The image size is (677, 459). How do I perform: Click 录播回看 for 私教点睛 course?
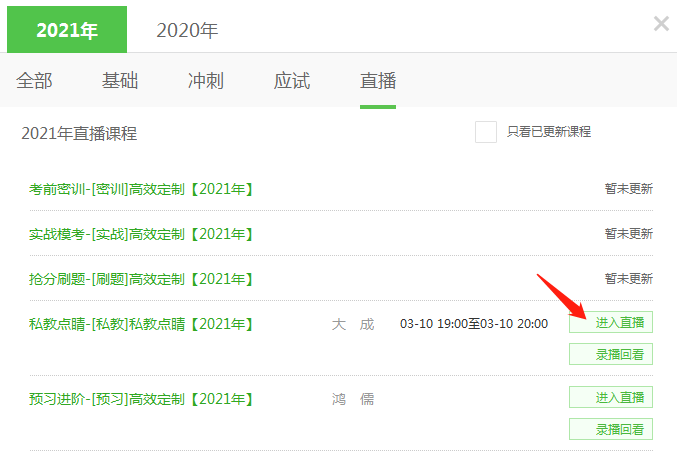[x=611, y=354]
